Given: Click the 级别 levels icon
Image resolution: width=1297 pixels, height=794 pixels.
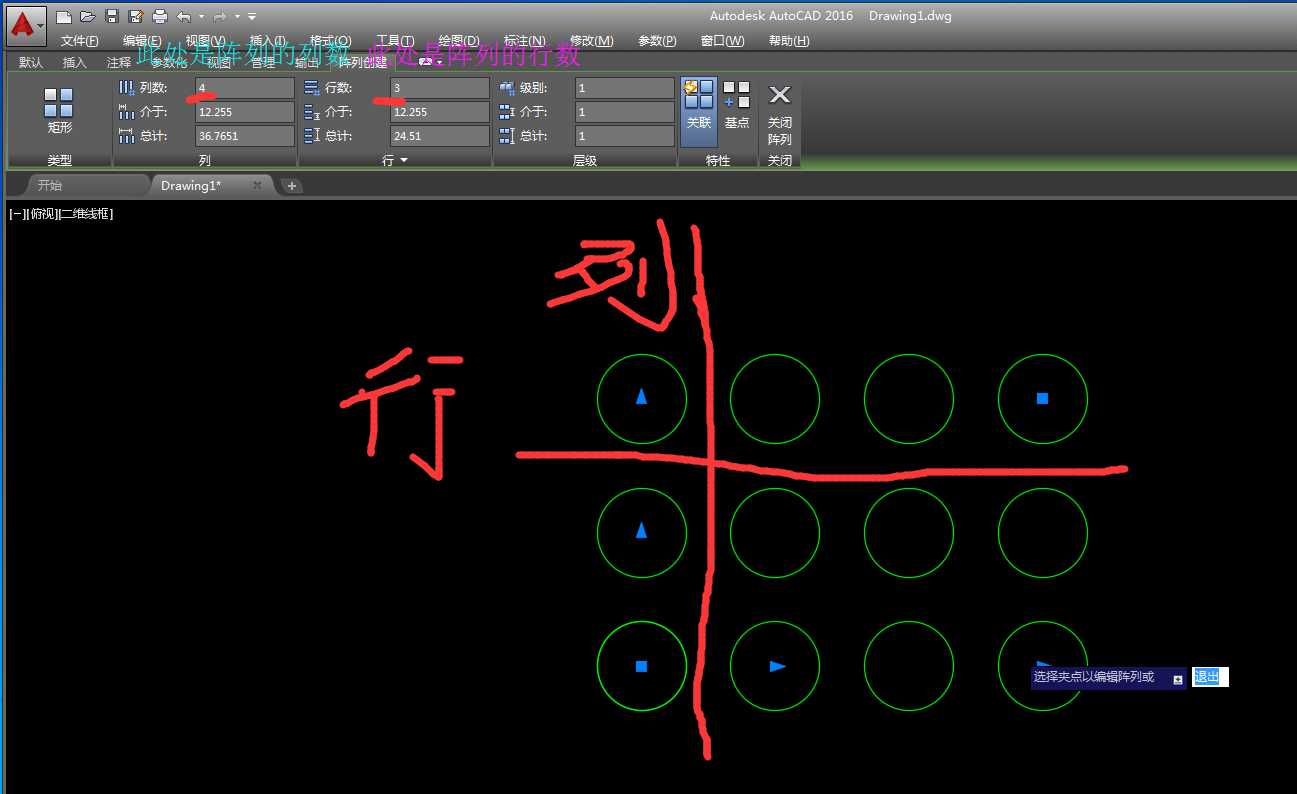Looking at the screenshot, I should point(507,88).
